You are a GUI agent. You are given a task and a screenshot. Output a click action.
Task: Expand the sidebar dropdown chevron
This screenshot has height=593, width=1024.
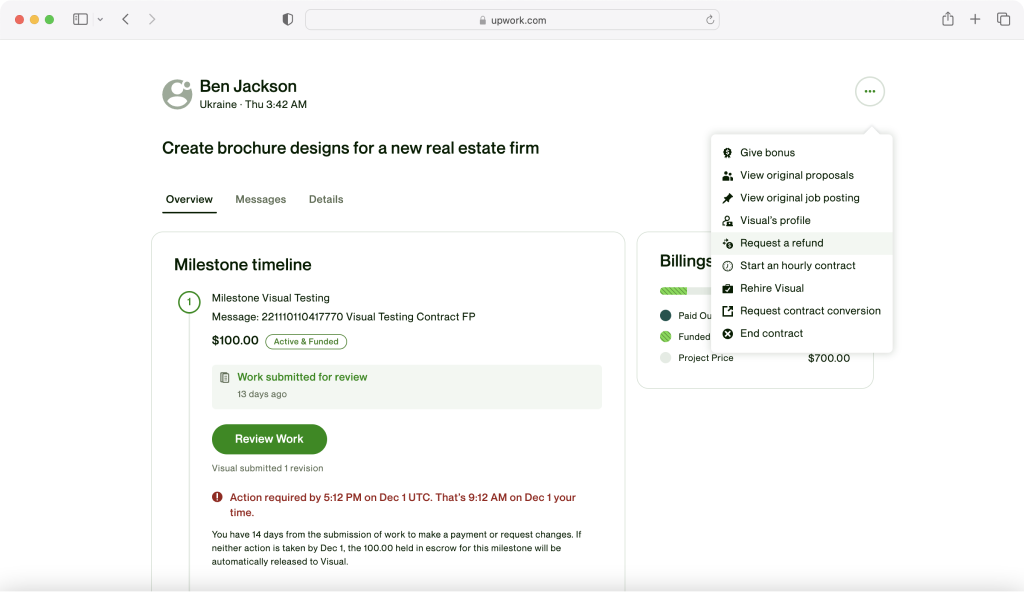coord(100,20)
